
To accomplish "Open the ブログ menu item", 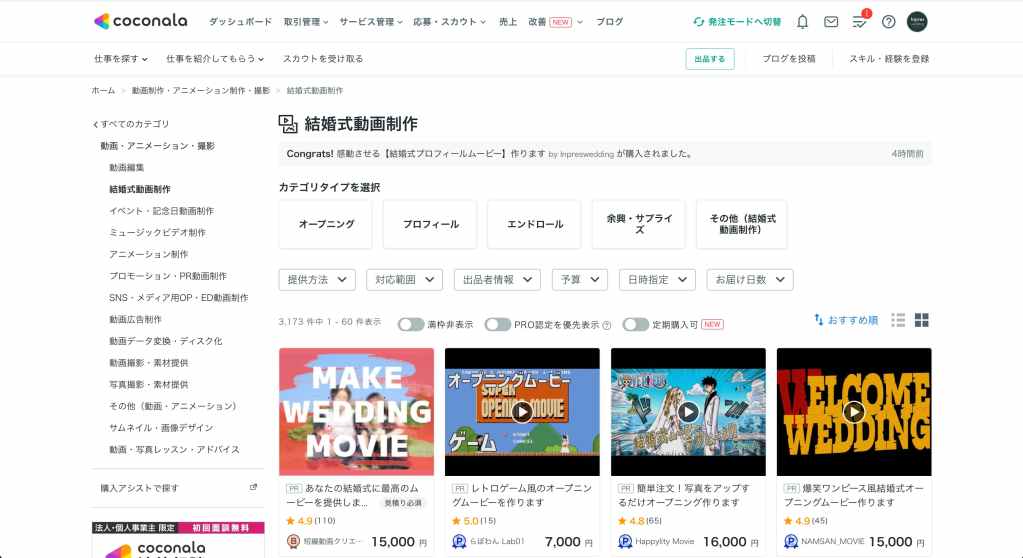I will [x=609, y=21].
